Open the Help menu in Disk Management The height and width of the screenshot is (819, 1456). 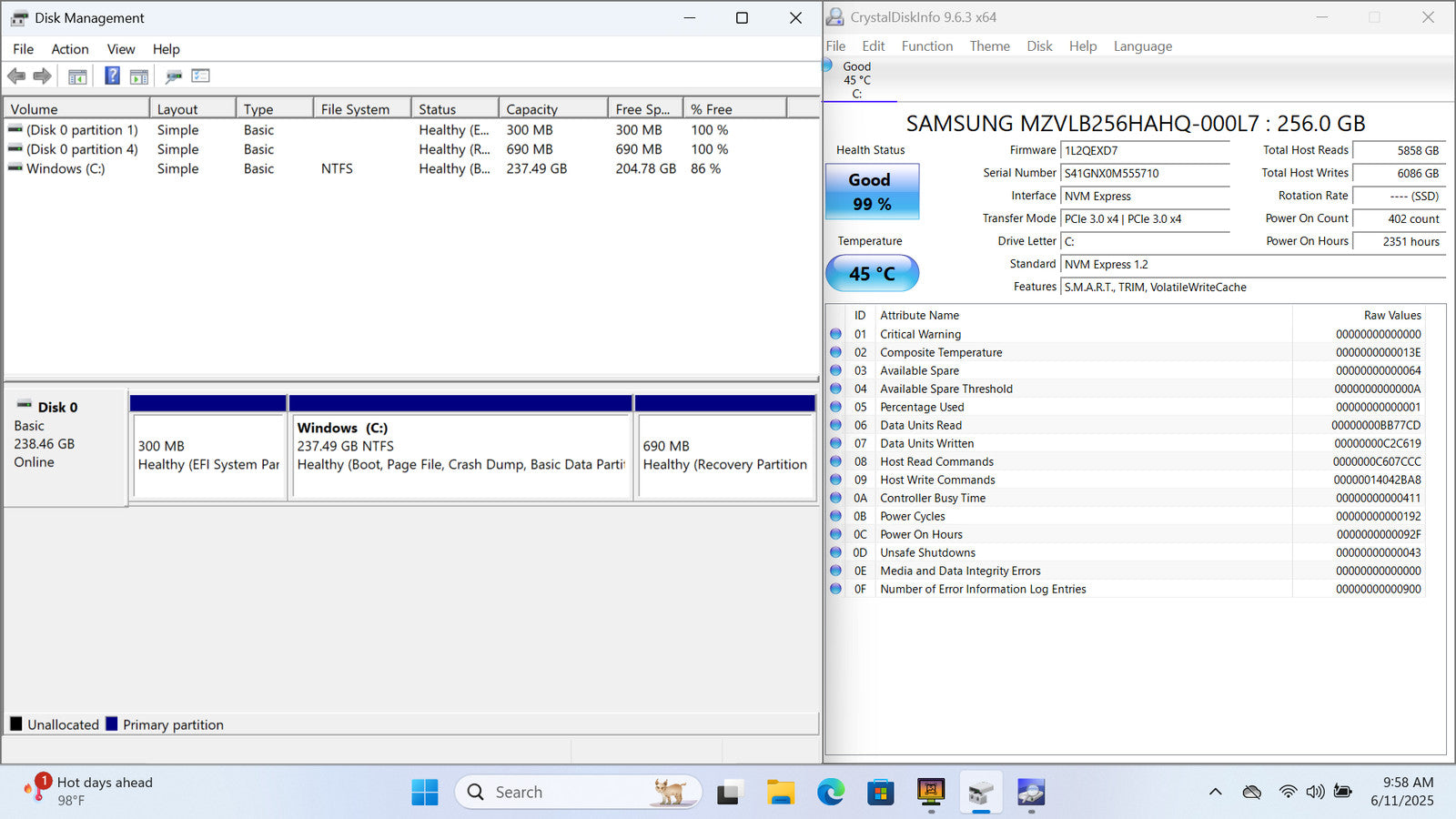pyautogui.click(x=166, y=49)
